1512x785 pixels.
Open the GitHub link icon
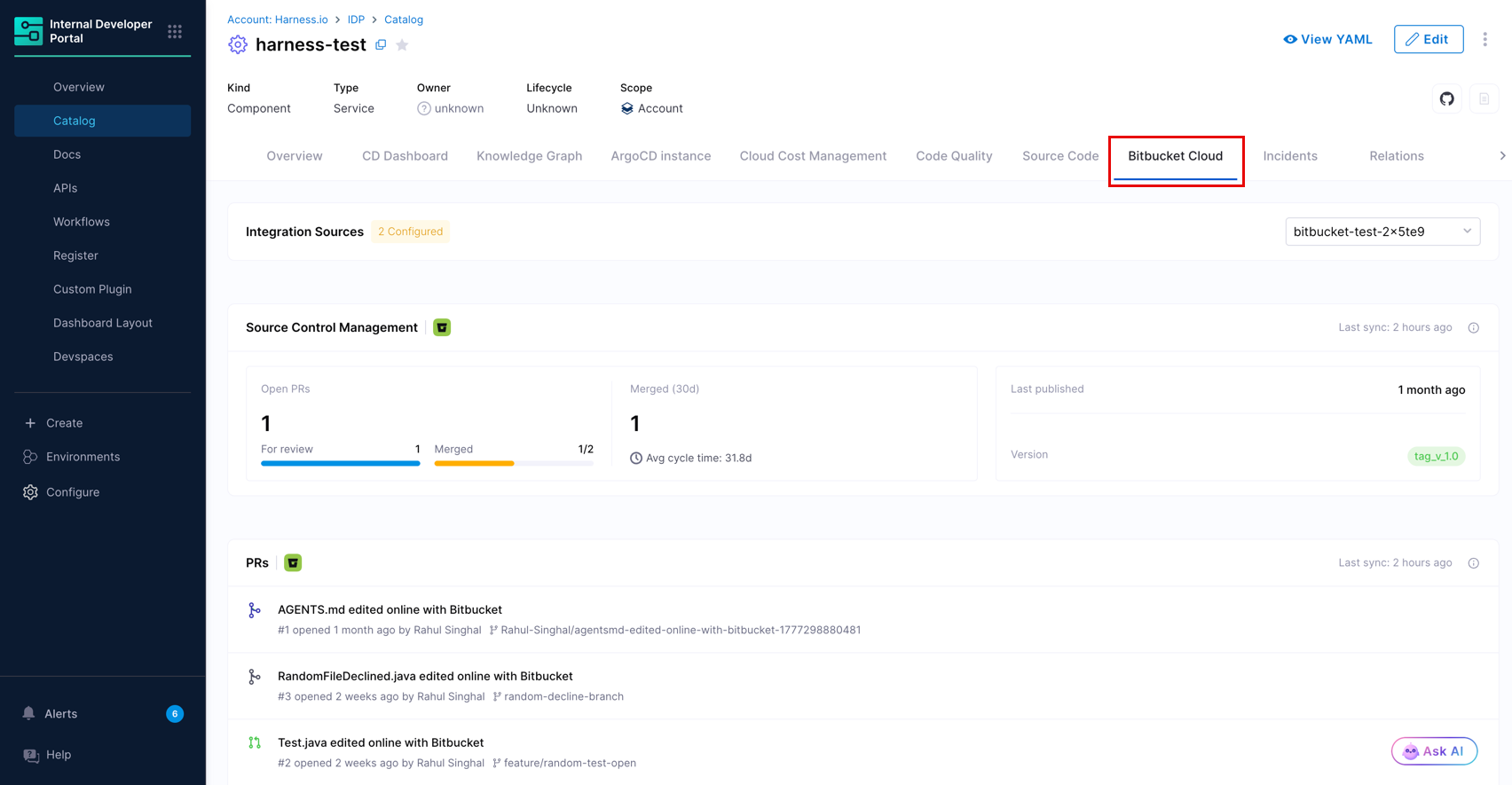(x=1447, y=98)
